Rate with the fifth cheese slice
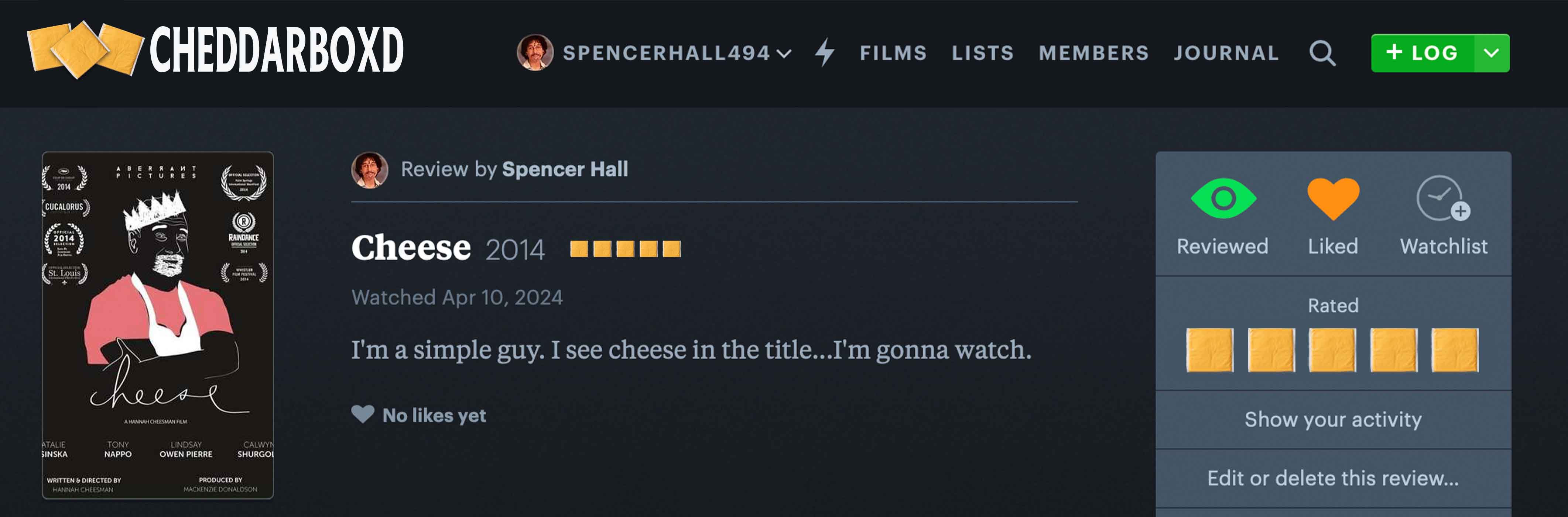The height and width of the screenshot is (517, 1568). click(1455, 350)
